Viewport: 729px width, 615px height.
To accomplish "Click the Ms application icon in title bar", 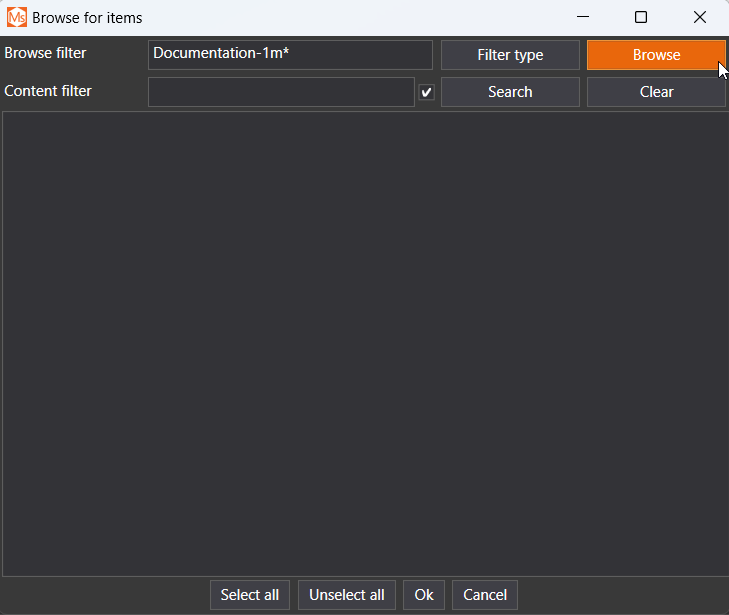I will (17, 17).
